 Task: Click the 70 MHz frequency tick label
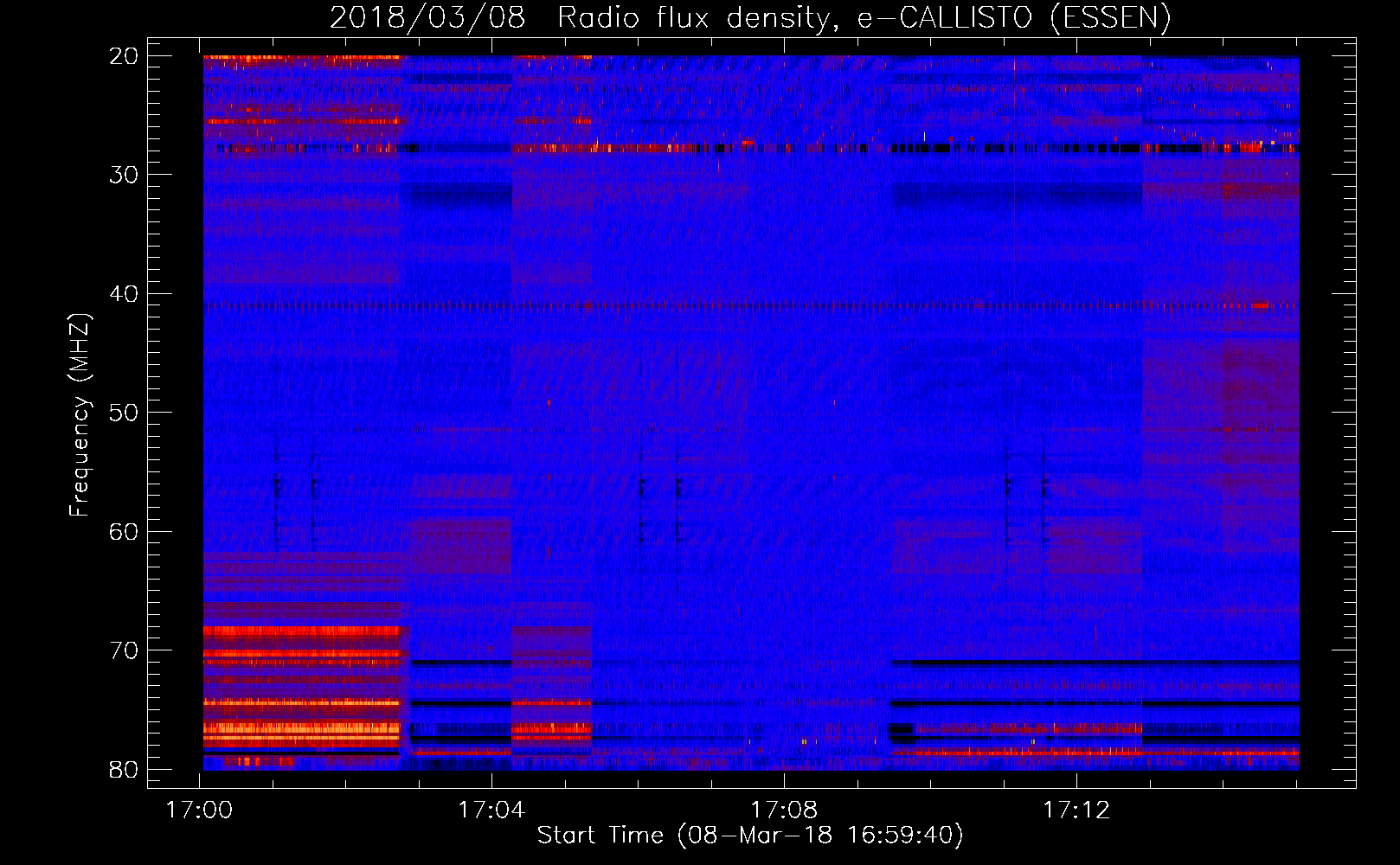point(124,650)
